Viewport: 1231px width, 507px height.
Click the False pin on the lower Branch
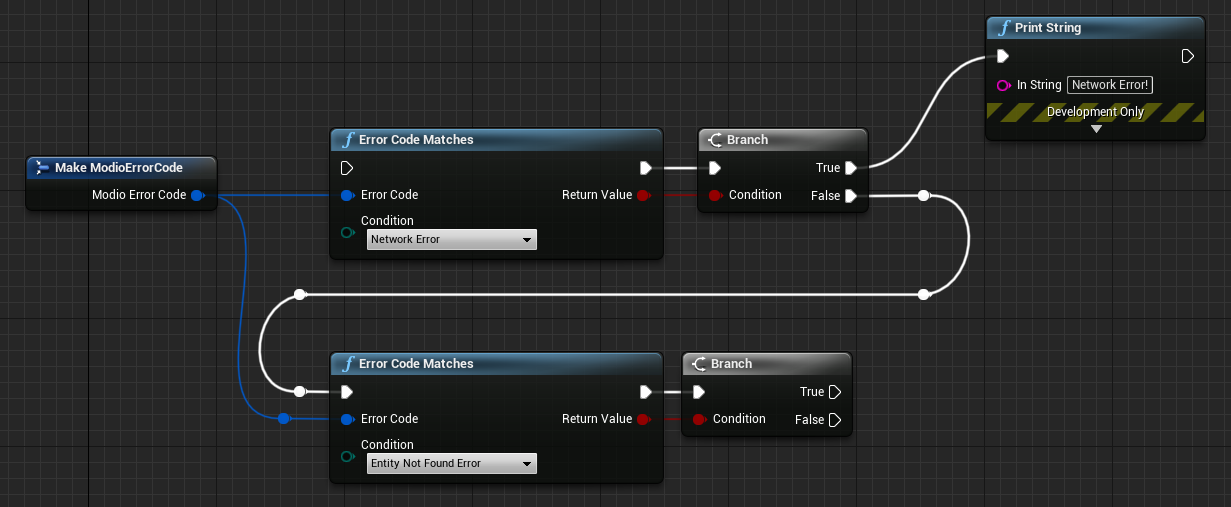[835, 420]
